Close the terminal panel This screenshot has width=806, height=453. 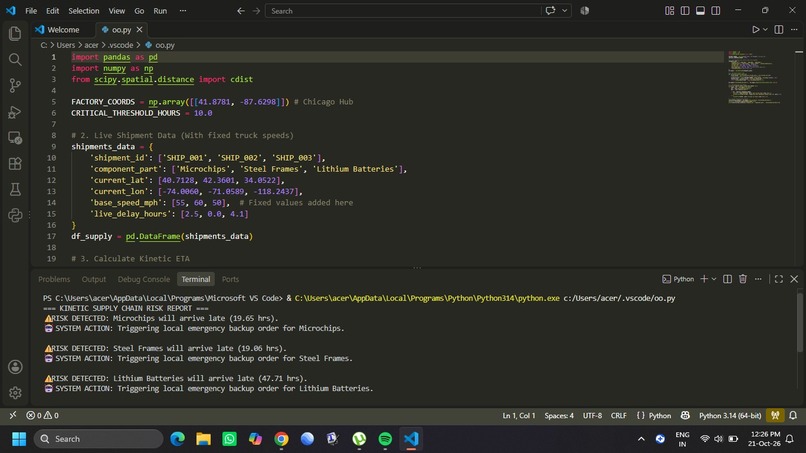pyautogui.click(x=794, y=279)
